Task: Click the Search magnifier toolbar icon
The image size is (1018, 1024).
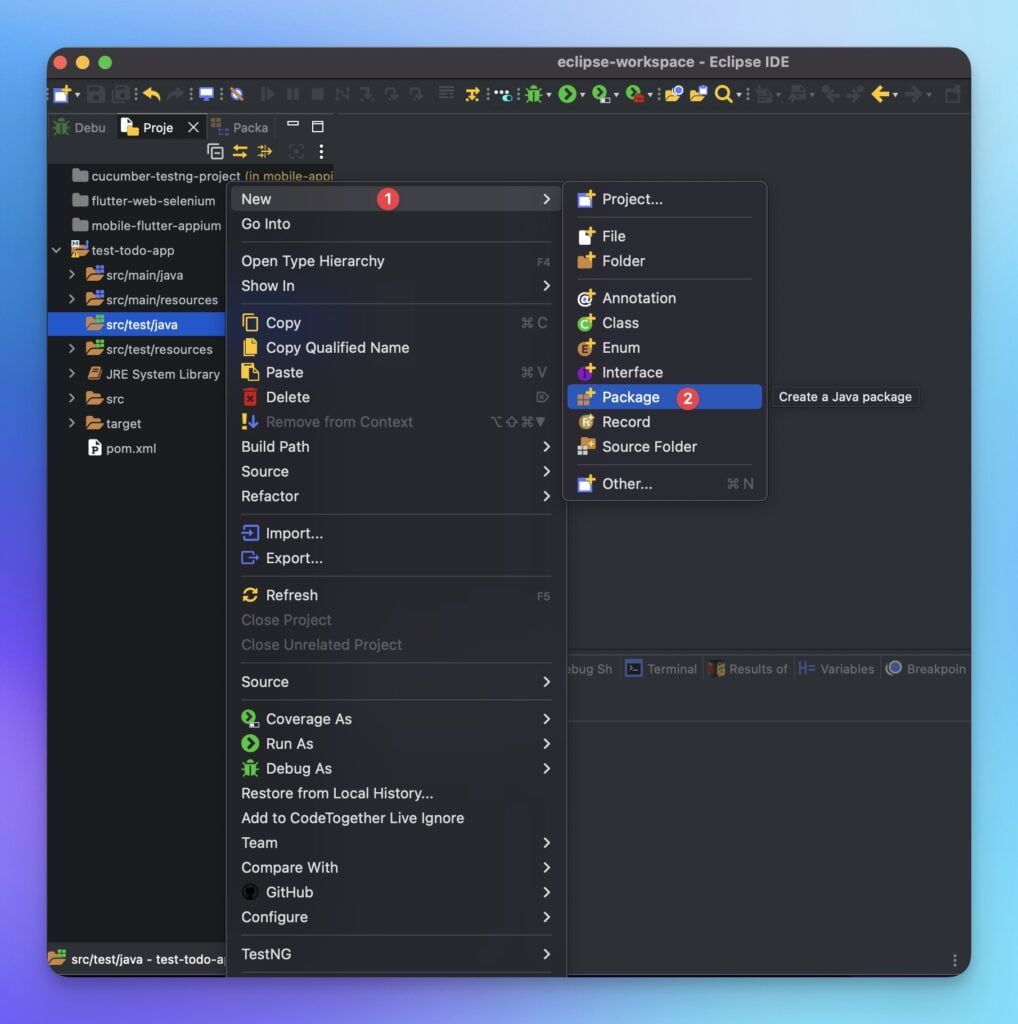Action: [x=723, y=94]
